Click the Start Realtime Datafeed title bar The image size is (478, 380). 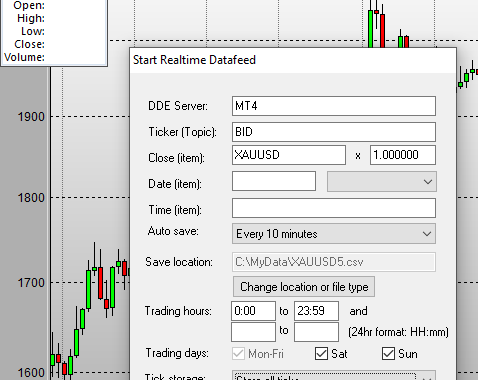coord(293,60)
